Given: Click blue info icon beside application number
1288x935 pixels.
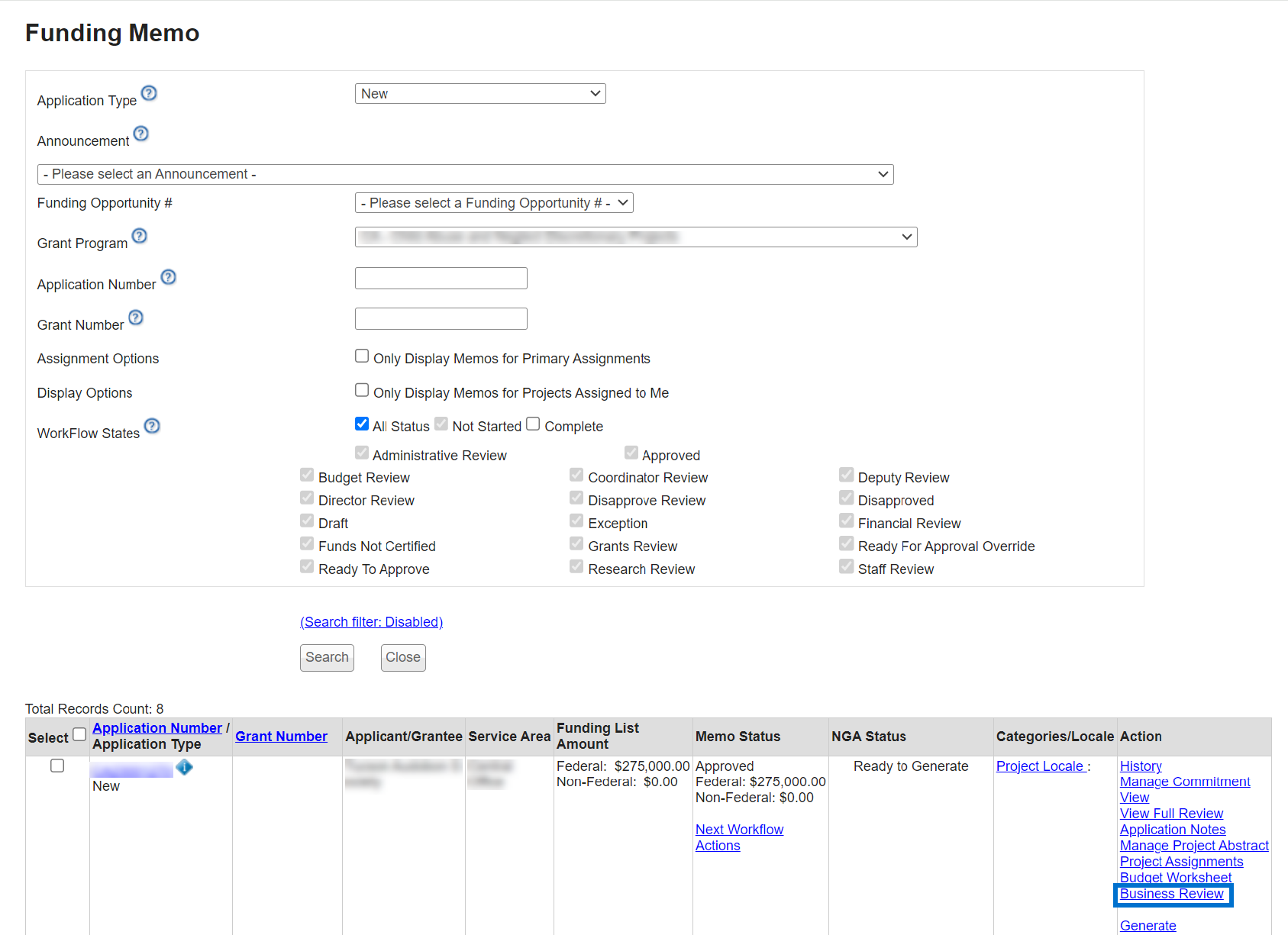Looking at the screenshot, I should coord(185,767).
